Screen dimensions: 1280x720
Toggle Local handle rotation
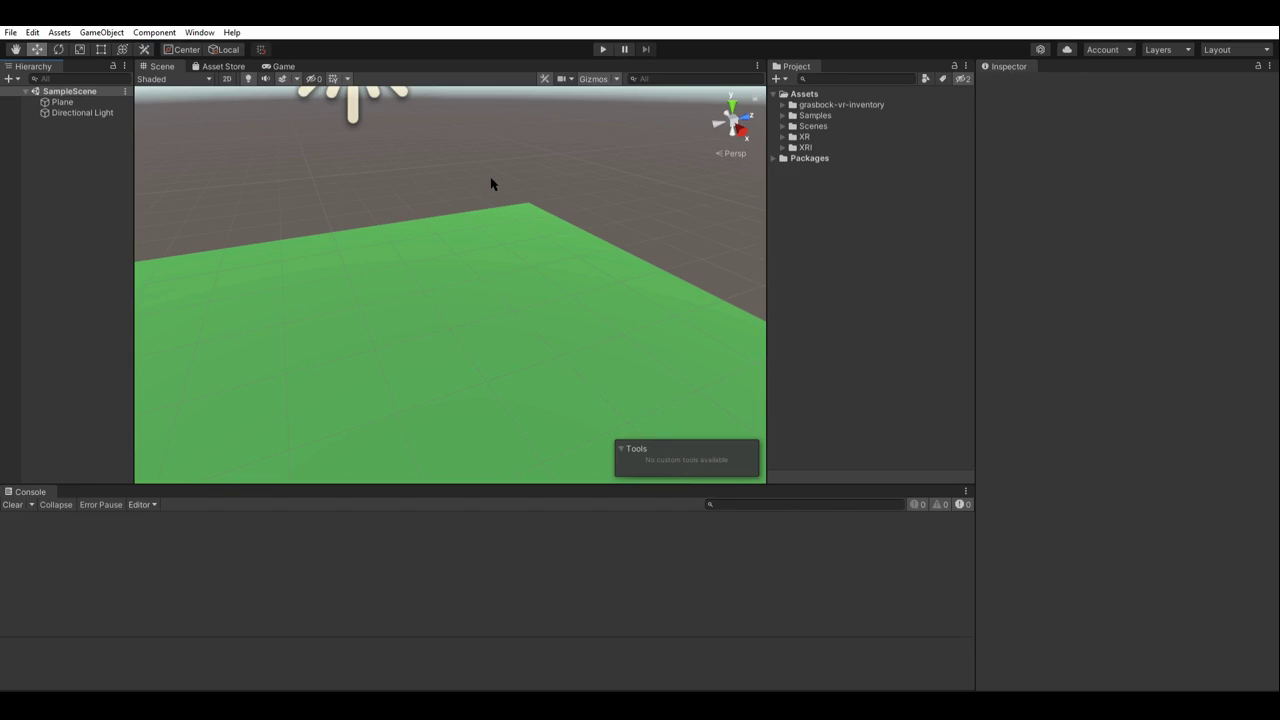click(x=224, y=49)
